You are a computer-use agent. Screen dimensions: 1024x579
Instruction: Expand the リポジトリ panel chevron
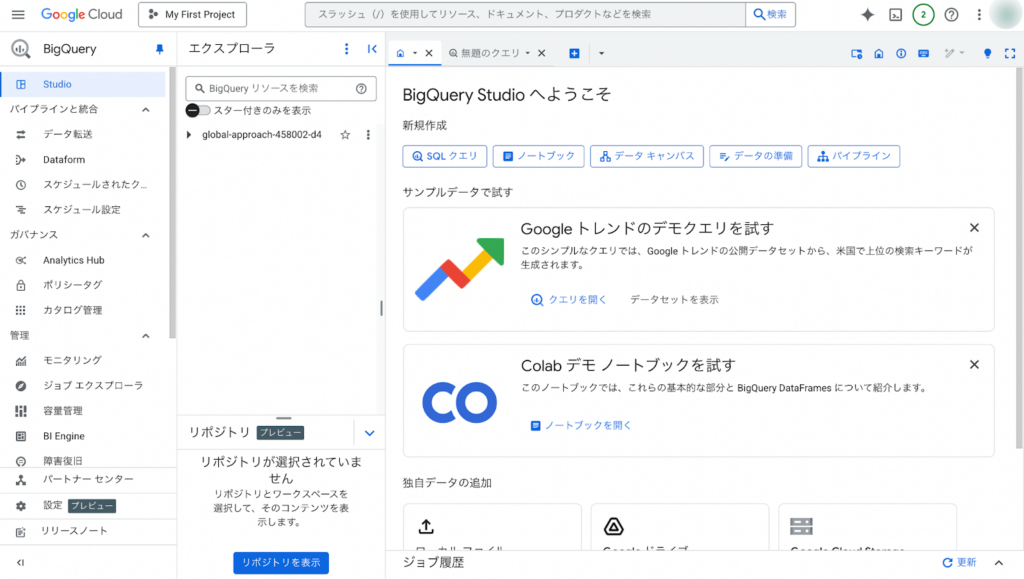[x=369, y=433]
